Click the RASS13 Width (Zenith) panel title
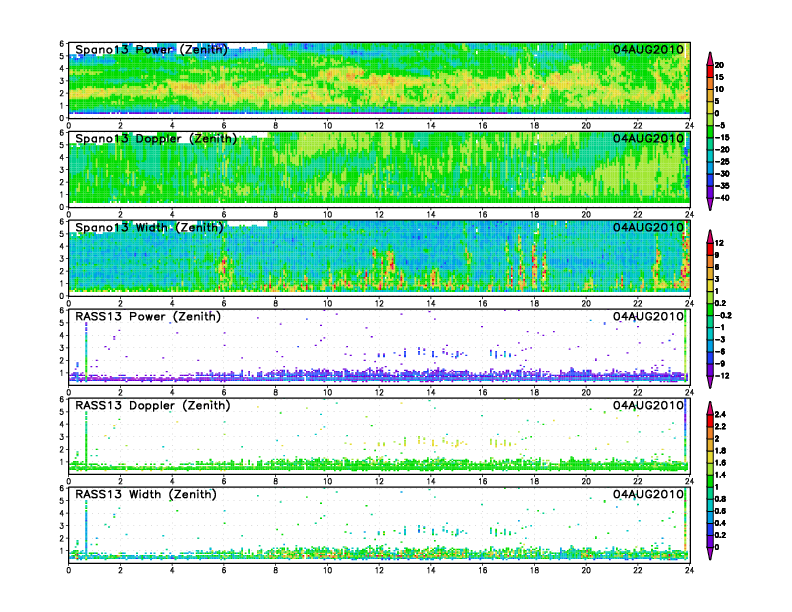792x612 pixels. pyautogui.click(x=145, y=494)
